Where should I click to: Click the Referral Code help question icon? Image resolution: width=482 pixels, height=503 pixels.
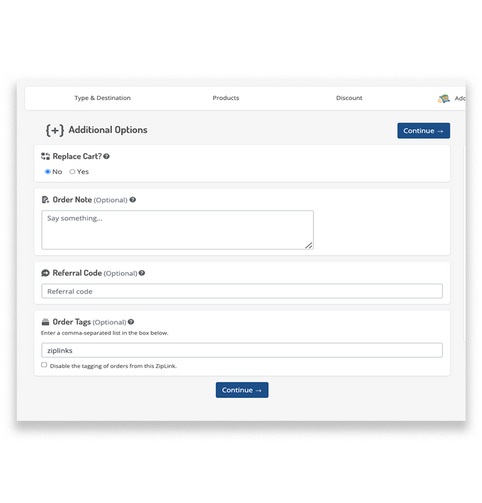[142, 273]
